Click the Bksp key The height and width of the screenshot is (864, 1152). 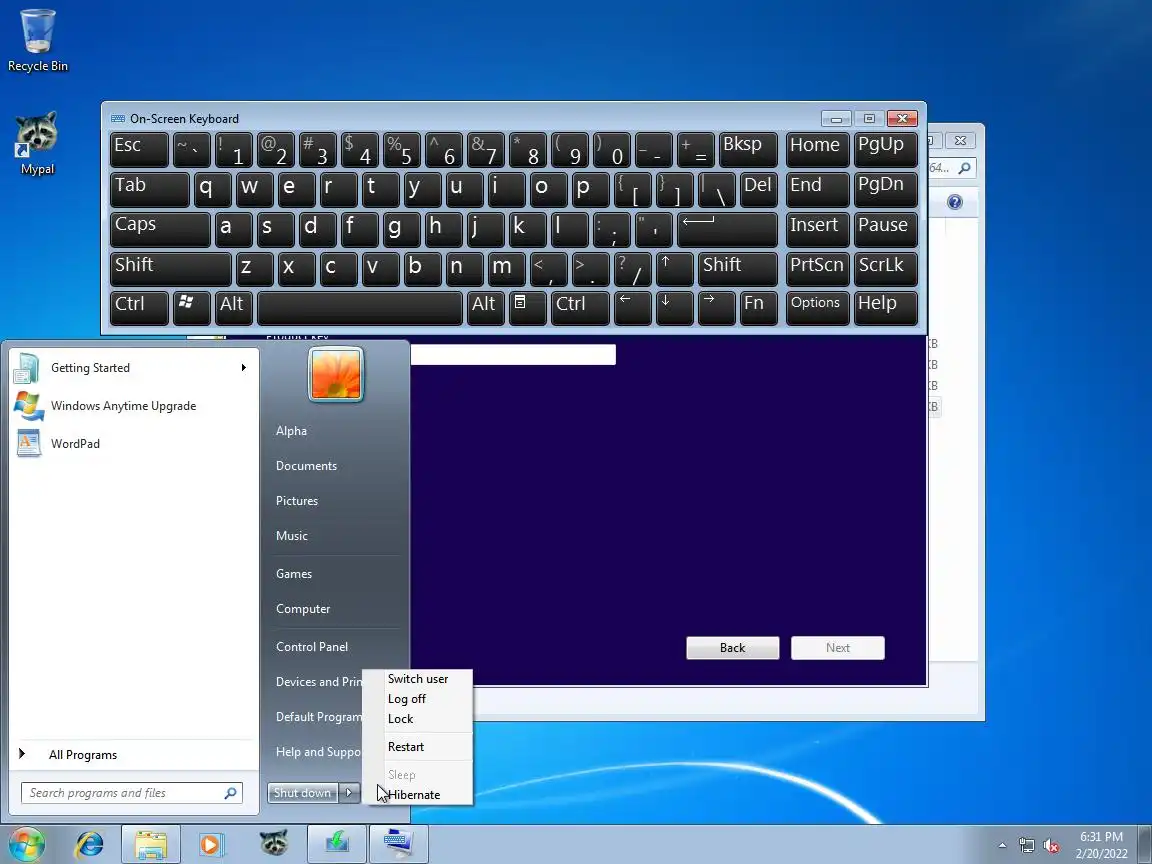click(748, 149)
